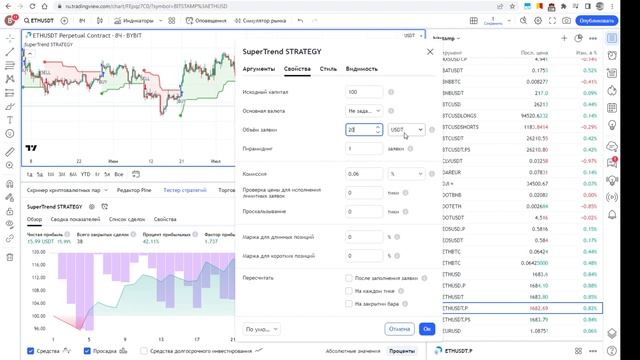Click the trash remove drawings icon

coord(10,257)
